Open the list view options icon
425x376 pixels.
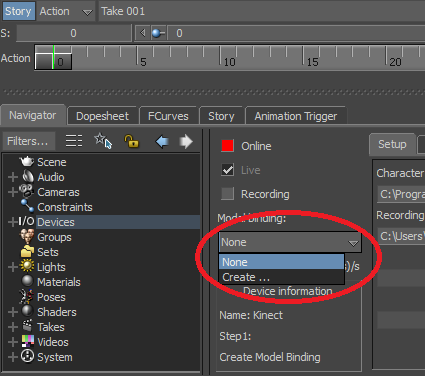pyautogui.click(x=74, y=141)
